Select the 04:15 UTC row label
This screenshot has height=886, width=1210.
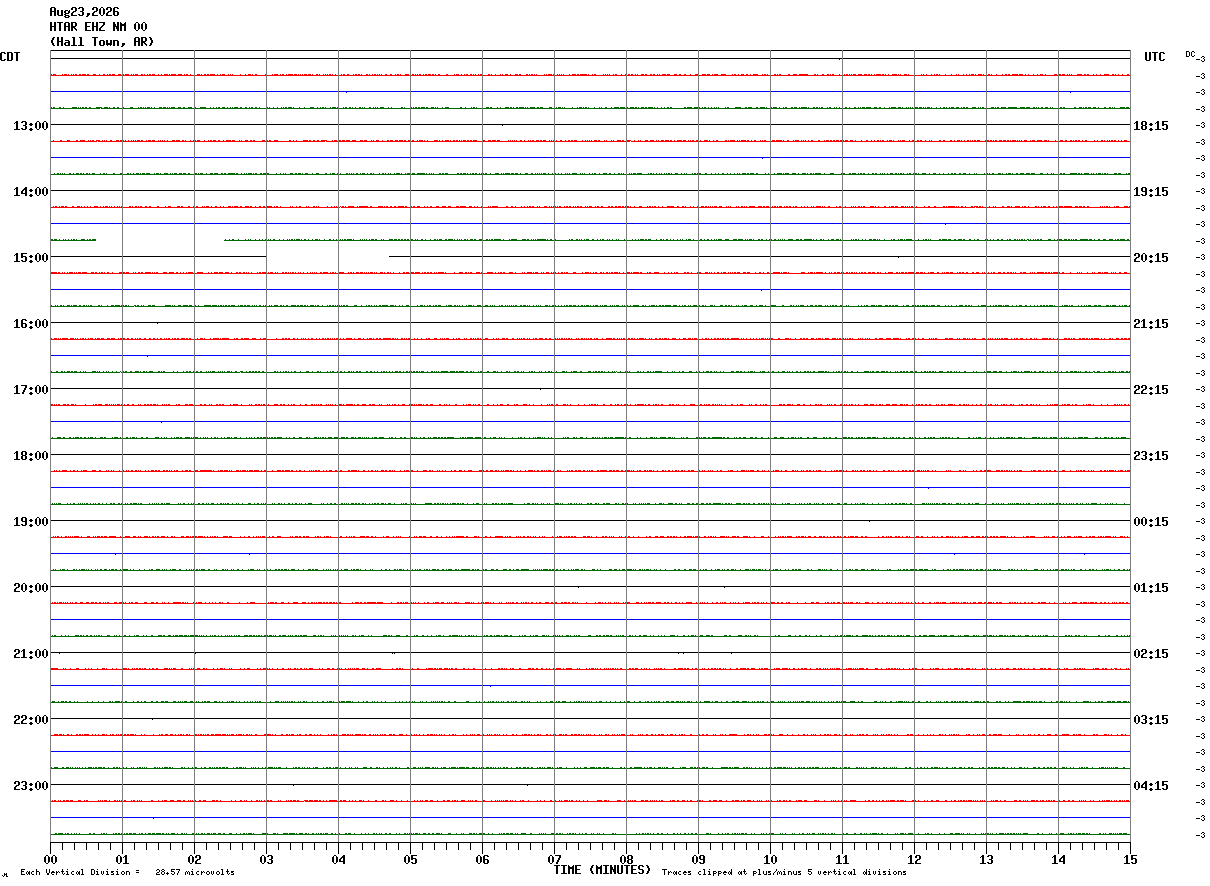(1151, 785)
